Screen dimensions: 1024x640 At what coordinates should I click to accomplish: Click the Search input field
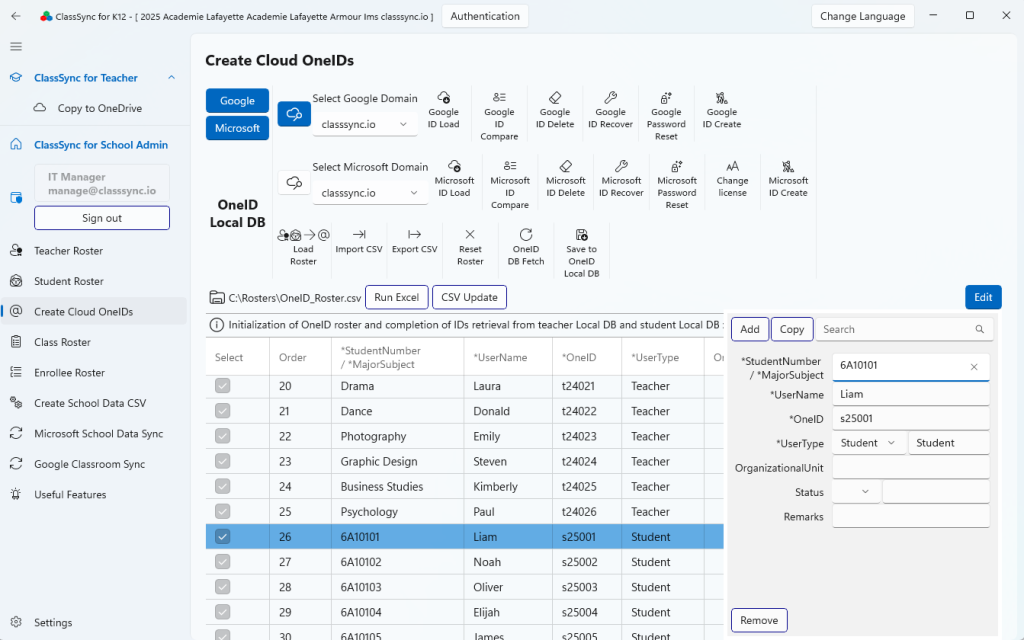(904, 329)
